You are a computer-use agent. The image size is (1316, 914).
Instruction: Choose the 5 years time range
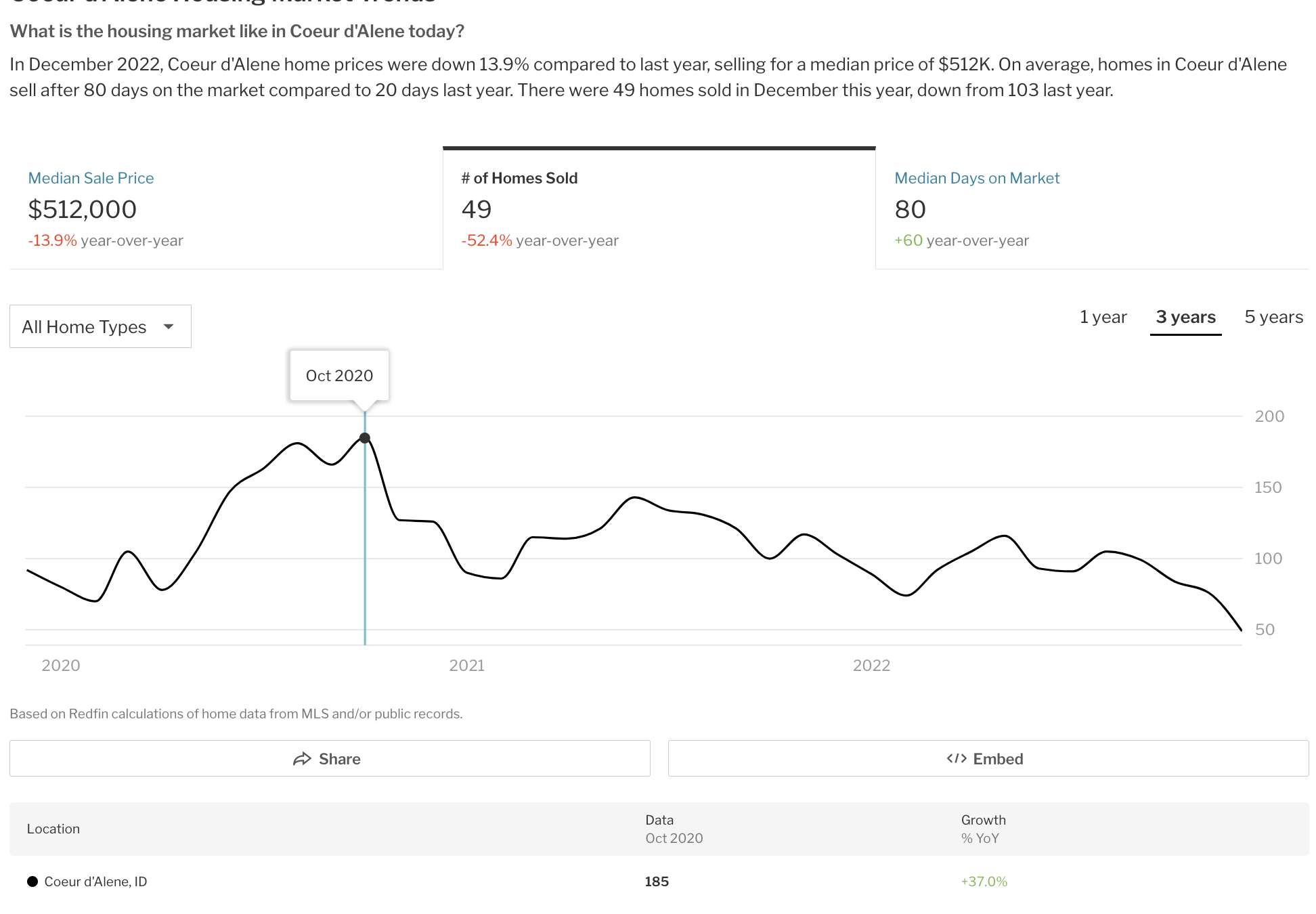point(1273,317)
